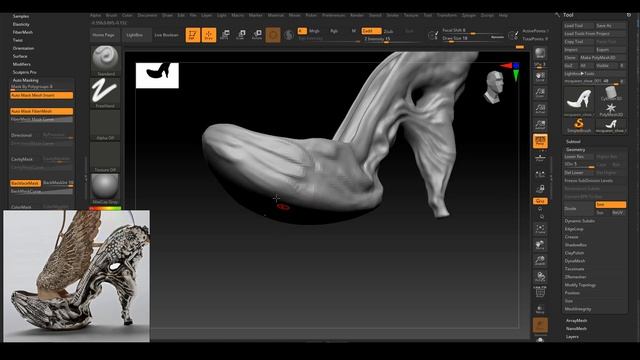Click the Divide button
The image size is (640, 360).
point(579,209)
